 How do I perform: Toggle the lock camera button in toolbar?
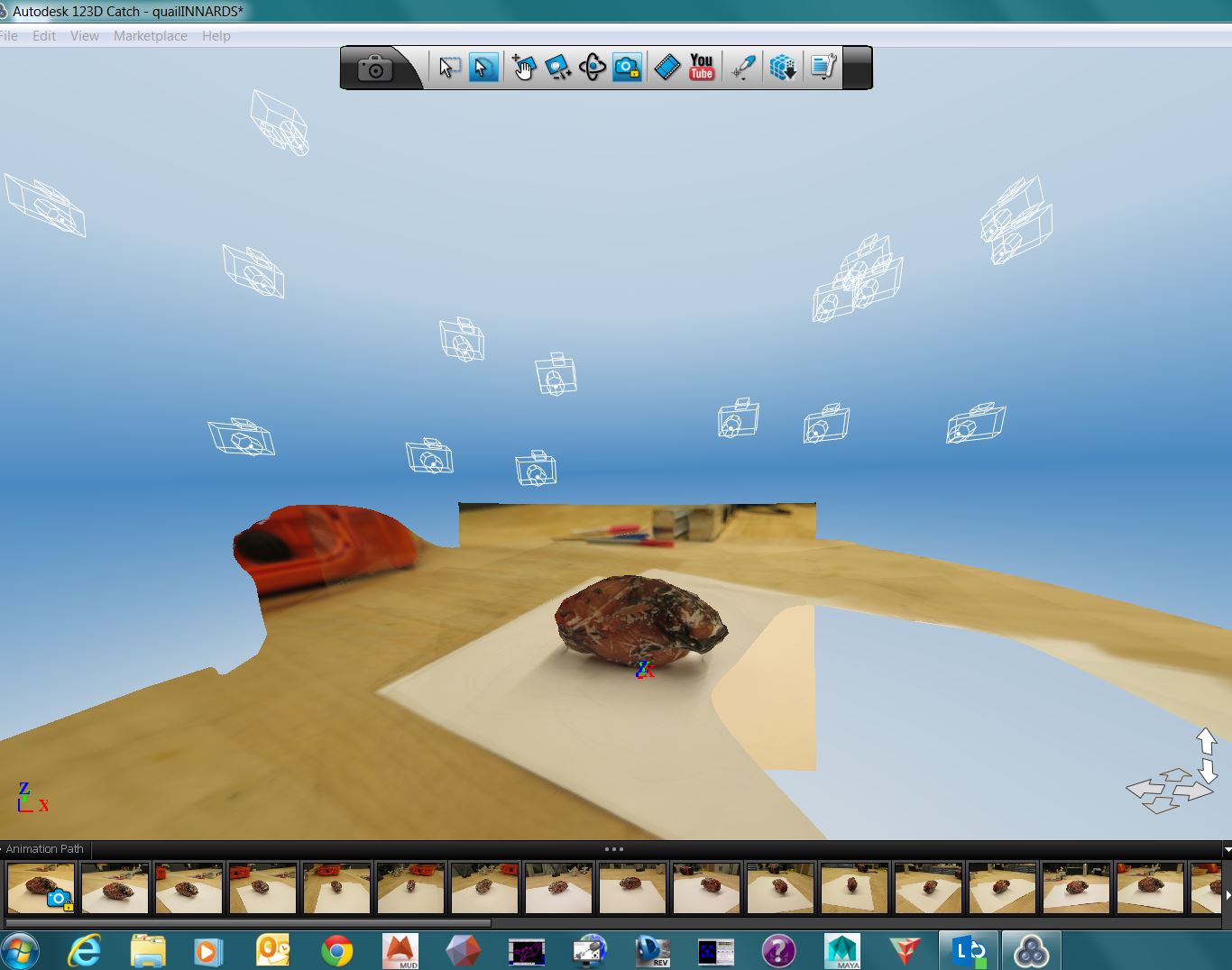[x=627, y=68]
